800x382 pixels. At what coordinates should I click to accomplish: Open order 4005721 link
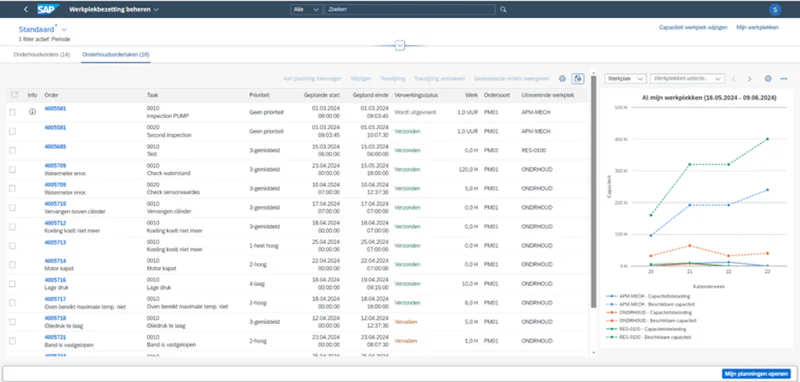55,337
